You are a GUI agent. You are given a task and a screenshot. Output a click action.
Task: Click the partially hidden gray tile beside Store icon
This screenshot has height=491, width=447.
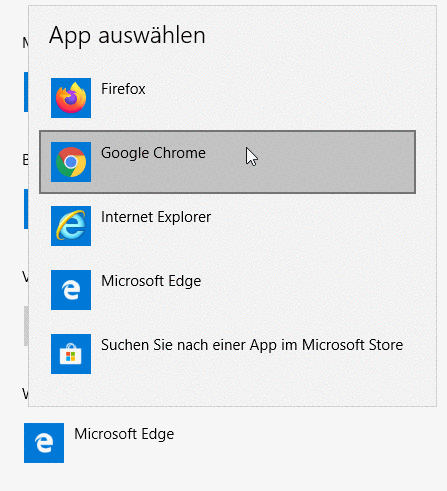[26, 326]
